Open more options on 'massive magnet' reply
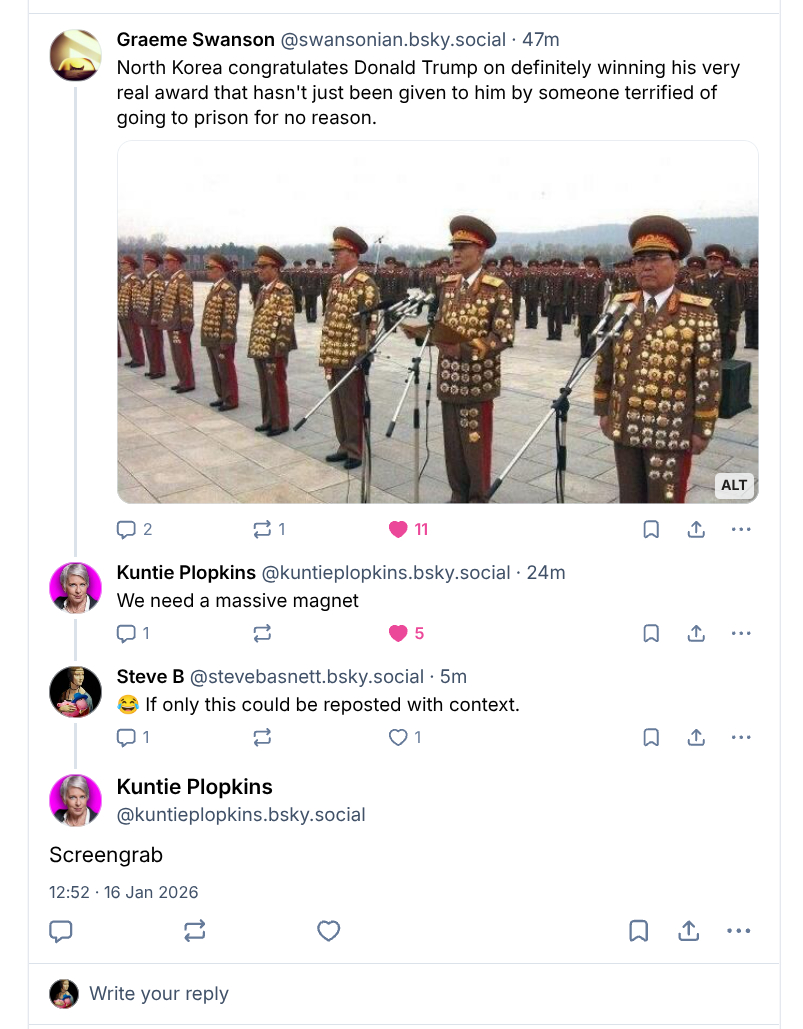The height and width of the screenshot is (1029, 803). pyautogui.click(x=741, y=633)
